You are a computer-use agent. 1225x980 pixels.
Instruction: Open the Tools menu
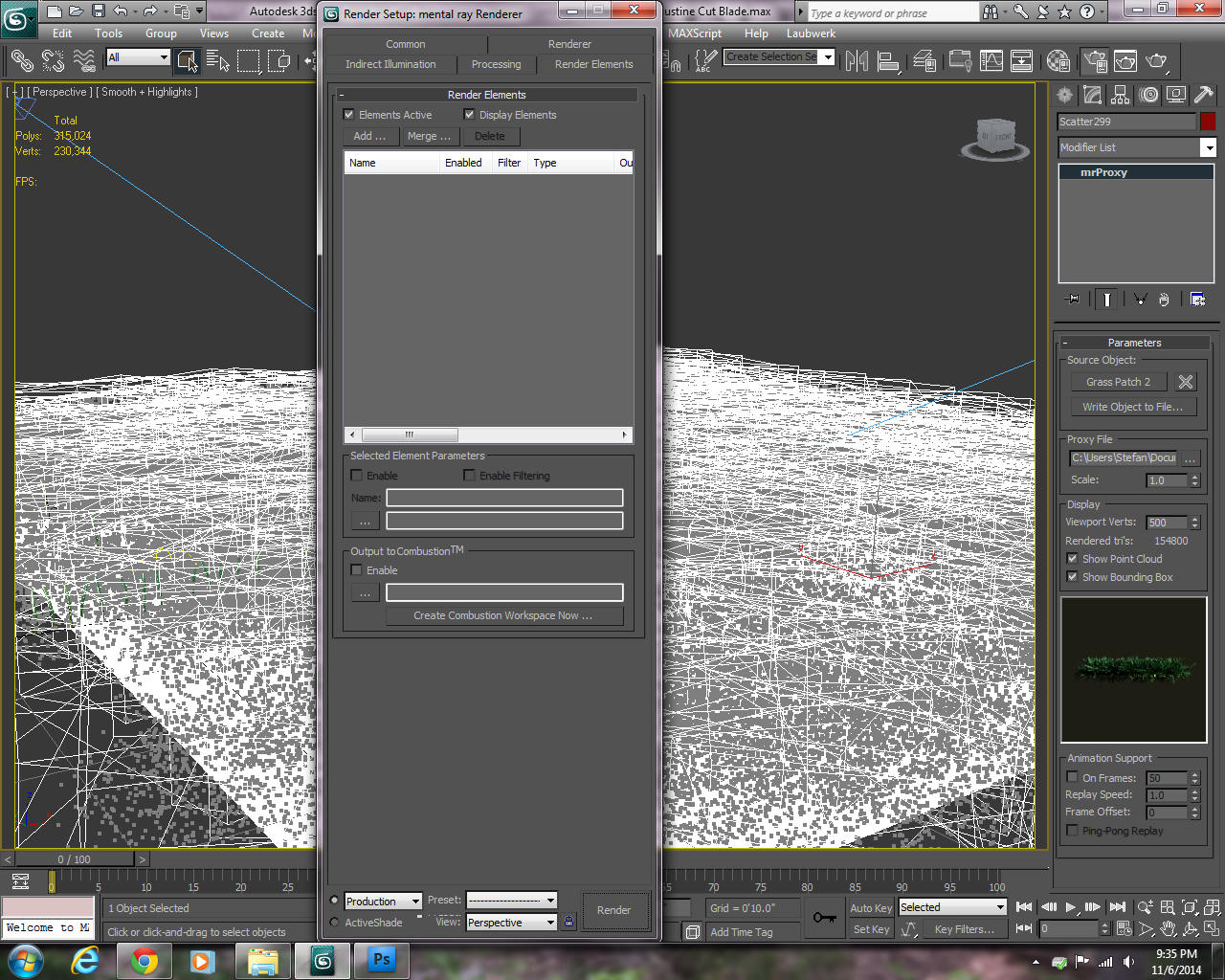coord(109,33)
